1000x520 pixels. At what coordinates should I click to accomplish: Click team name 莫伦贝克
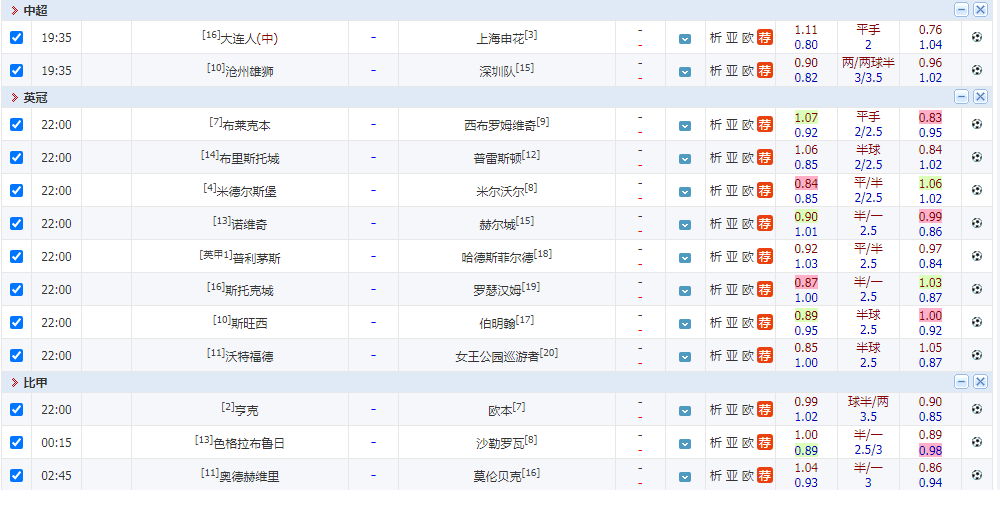pyautogui.click(x=497, y=477)
